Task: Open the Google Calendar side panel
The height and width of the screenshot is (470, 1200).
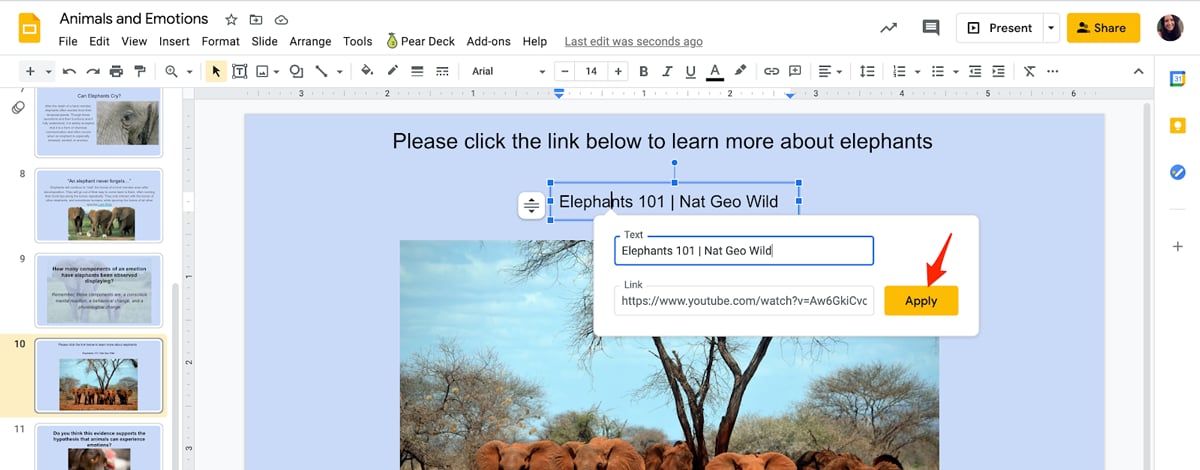Action: tap(1178, 78)
